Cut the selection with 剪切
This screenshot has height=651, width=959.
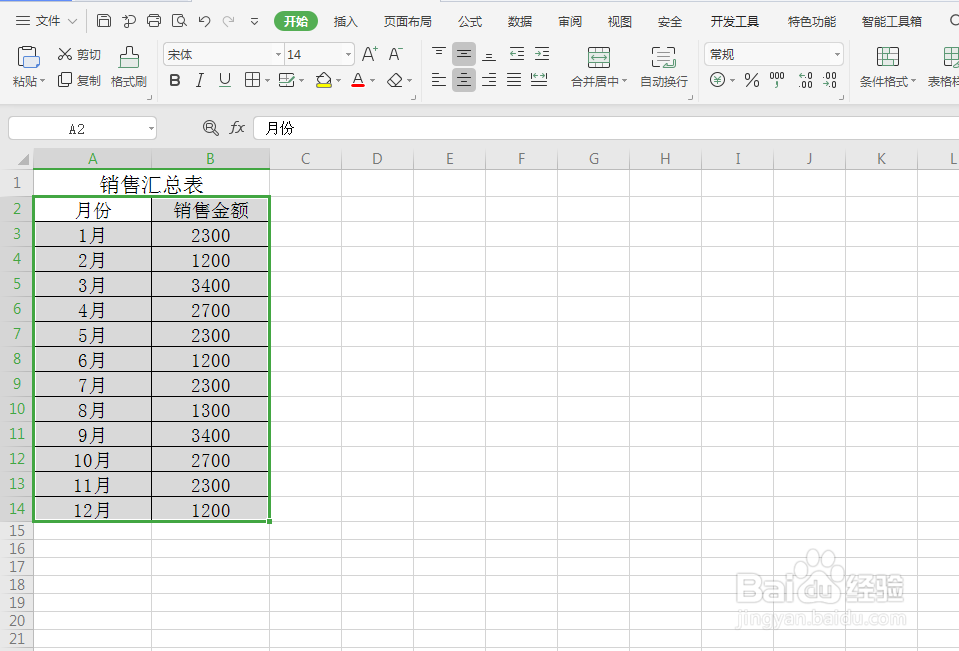click(x=79, y=54)
